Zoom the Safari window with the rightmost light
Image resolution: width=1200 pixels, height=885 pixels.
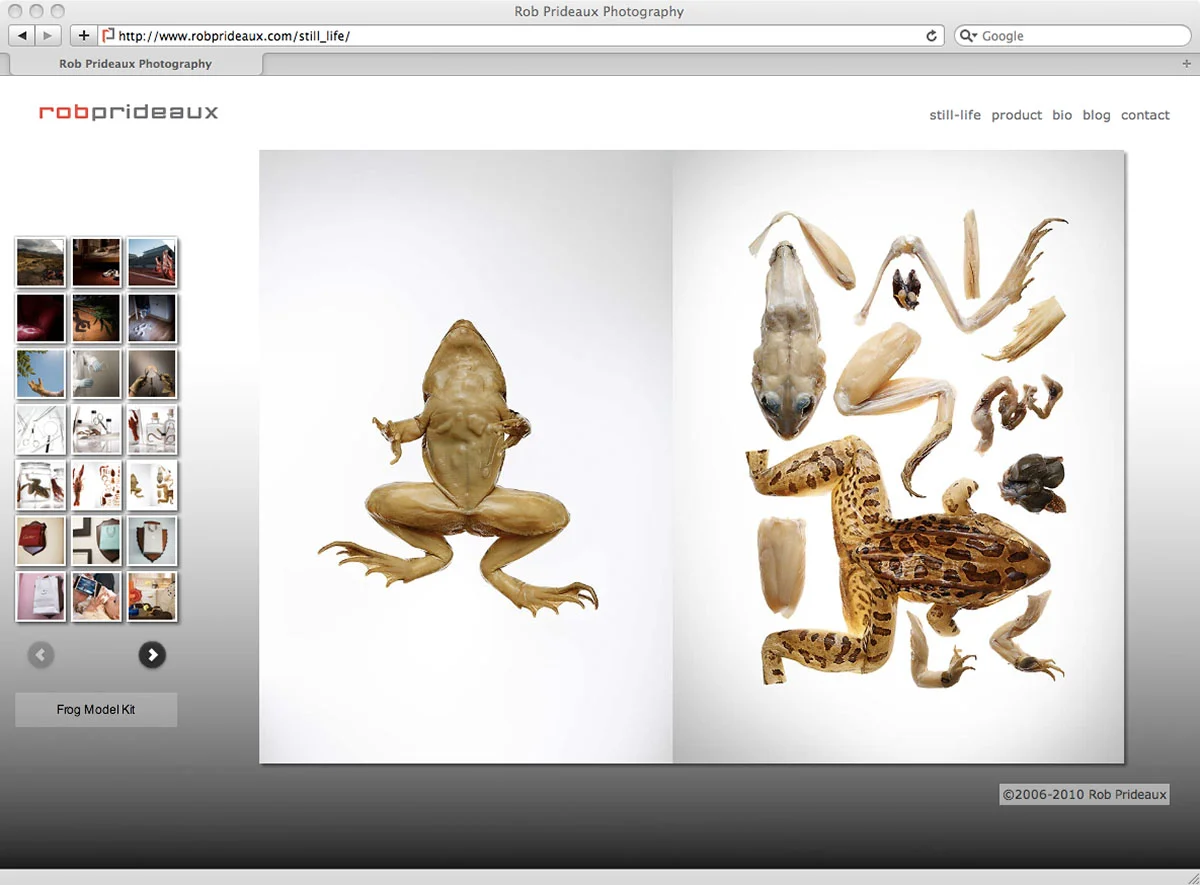point(57,12)
